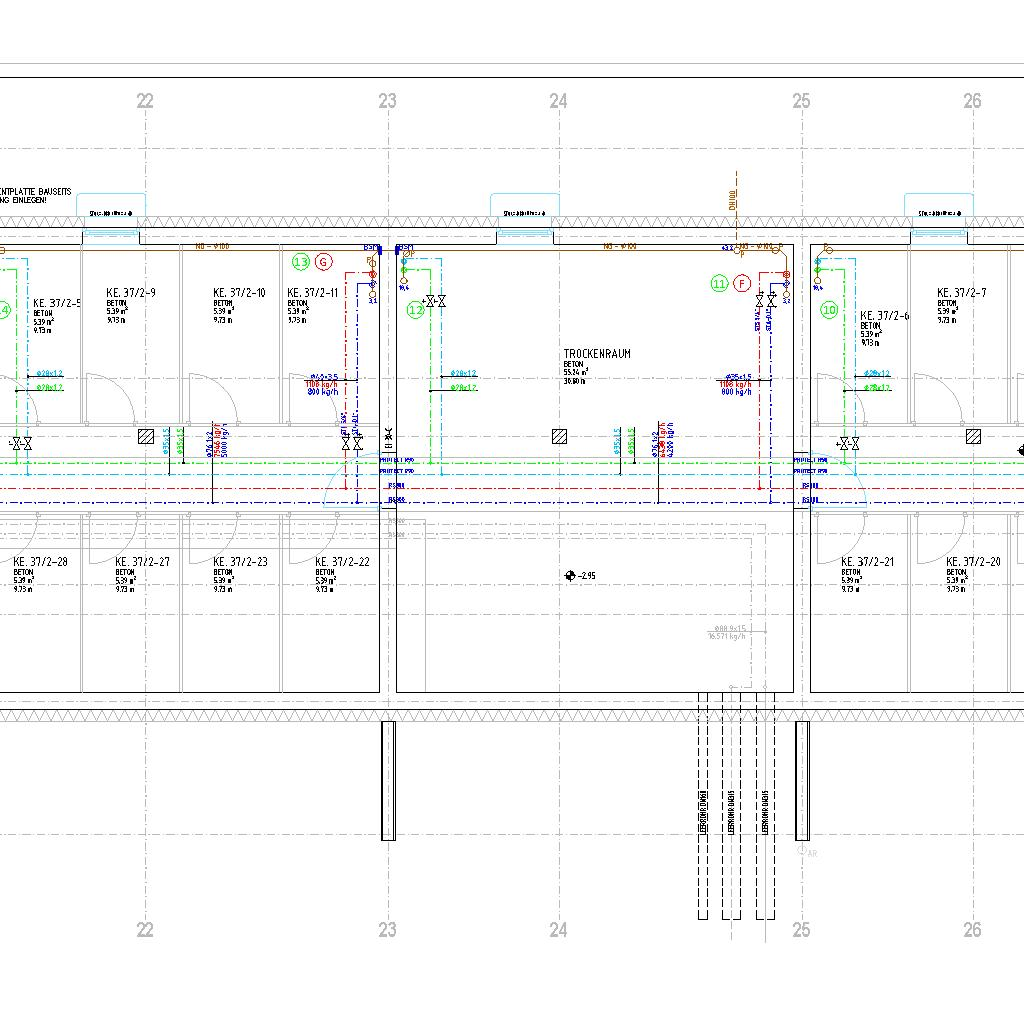
Task: Click the valve symbol beside green marker 12
Action: click(x=435, y=301)
